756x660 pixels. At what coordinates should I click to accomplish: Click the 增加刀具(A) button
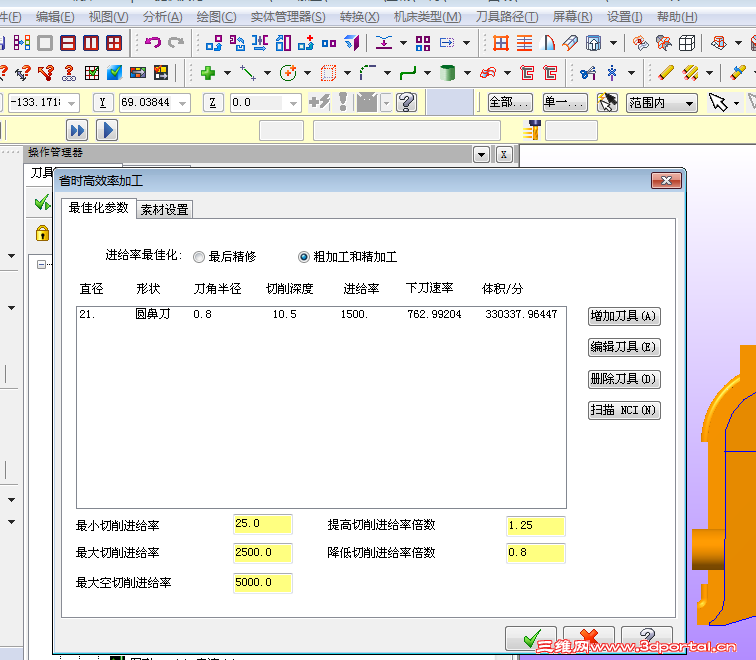[x=624, y=316]
